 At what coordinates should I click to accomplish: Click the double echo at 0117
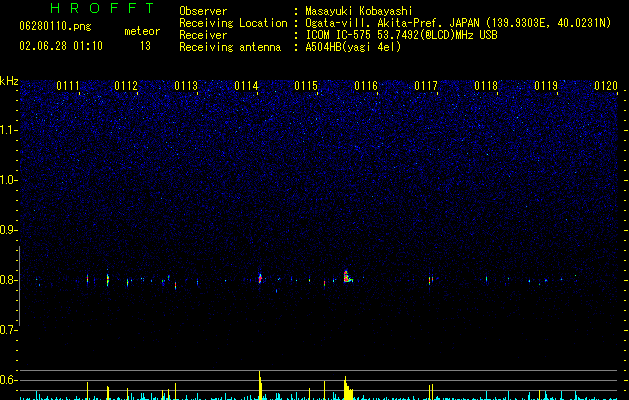coord(431,280)
